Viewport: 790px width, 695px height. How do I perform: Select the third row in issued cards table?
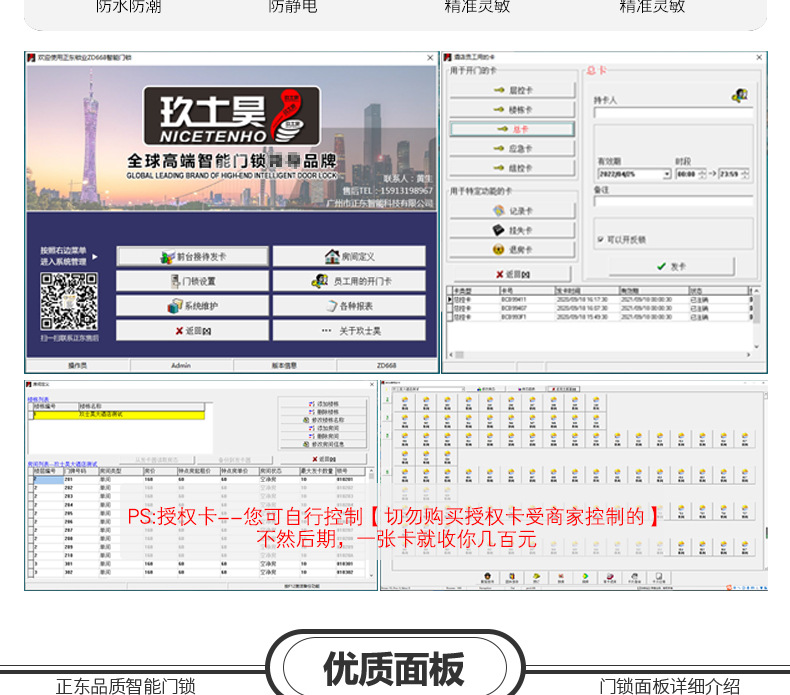coord(600,317)
